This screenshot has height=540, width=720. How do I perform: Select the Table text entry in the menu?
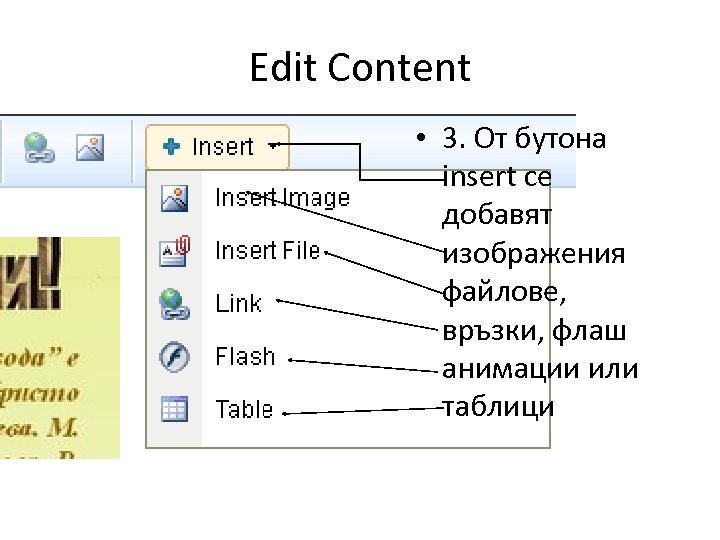click(x=244, y=409)
